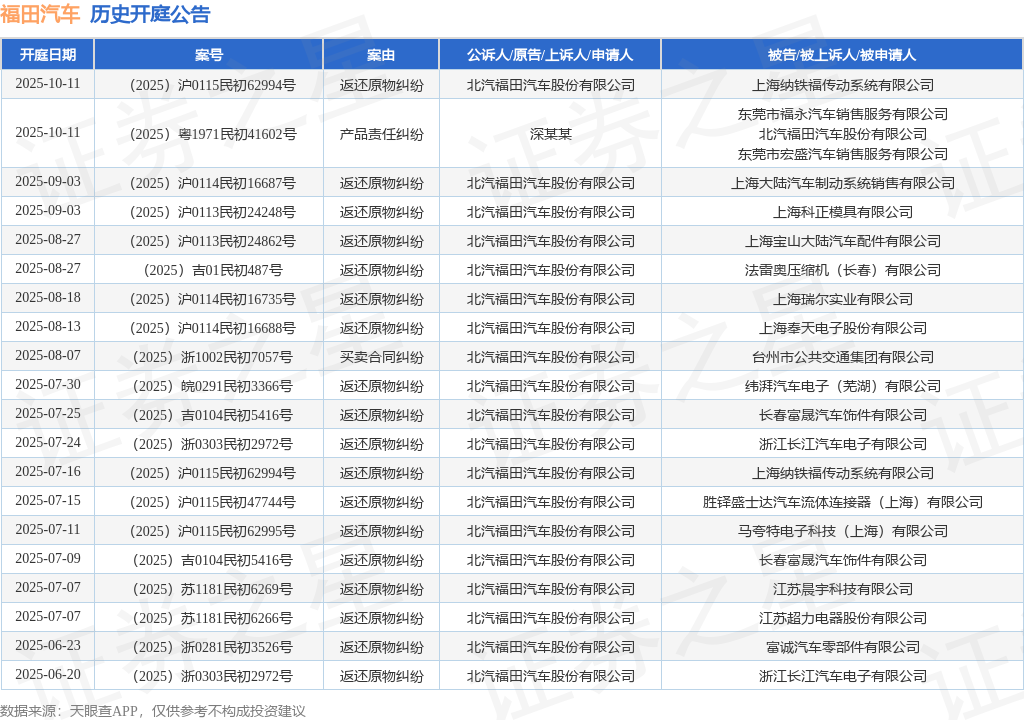Click hearing date 2025-08-13
Viewport: 1024px width, 720px height.
[x=48, y=326]
